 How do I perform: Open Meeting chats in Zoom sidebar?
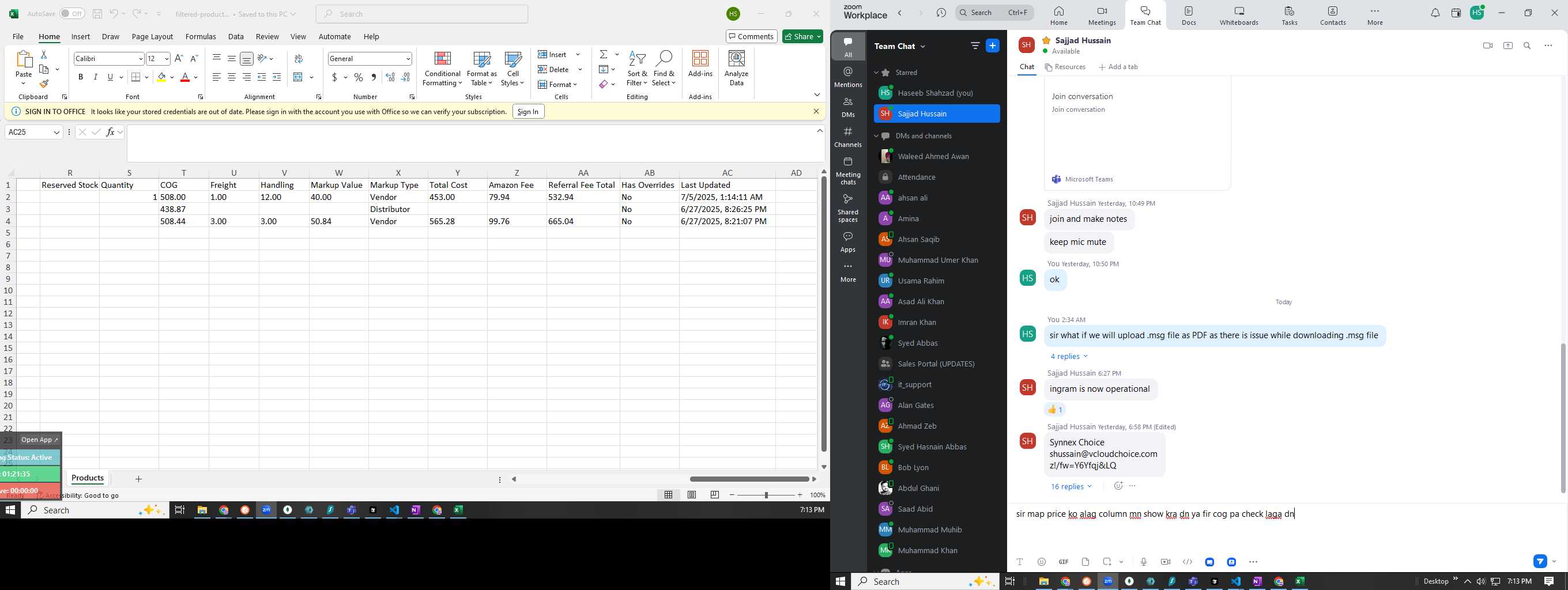pyautogui.click(x=848, y=171)
